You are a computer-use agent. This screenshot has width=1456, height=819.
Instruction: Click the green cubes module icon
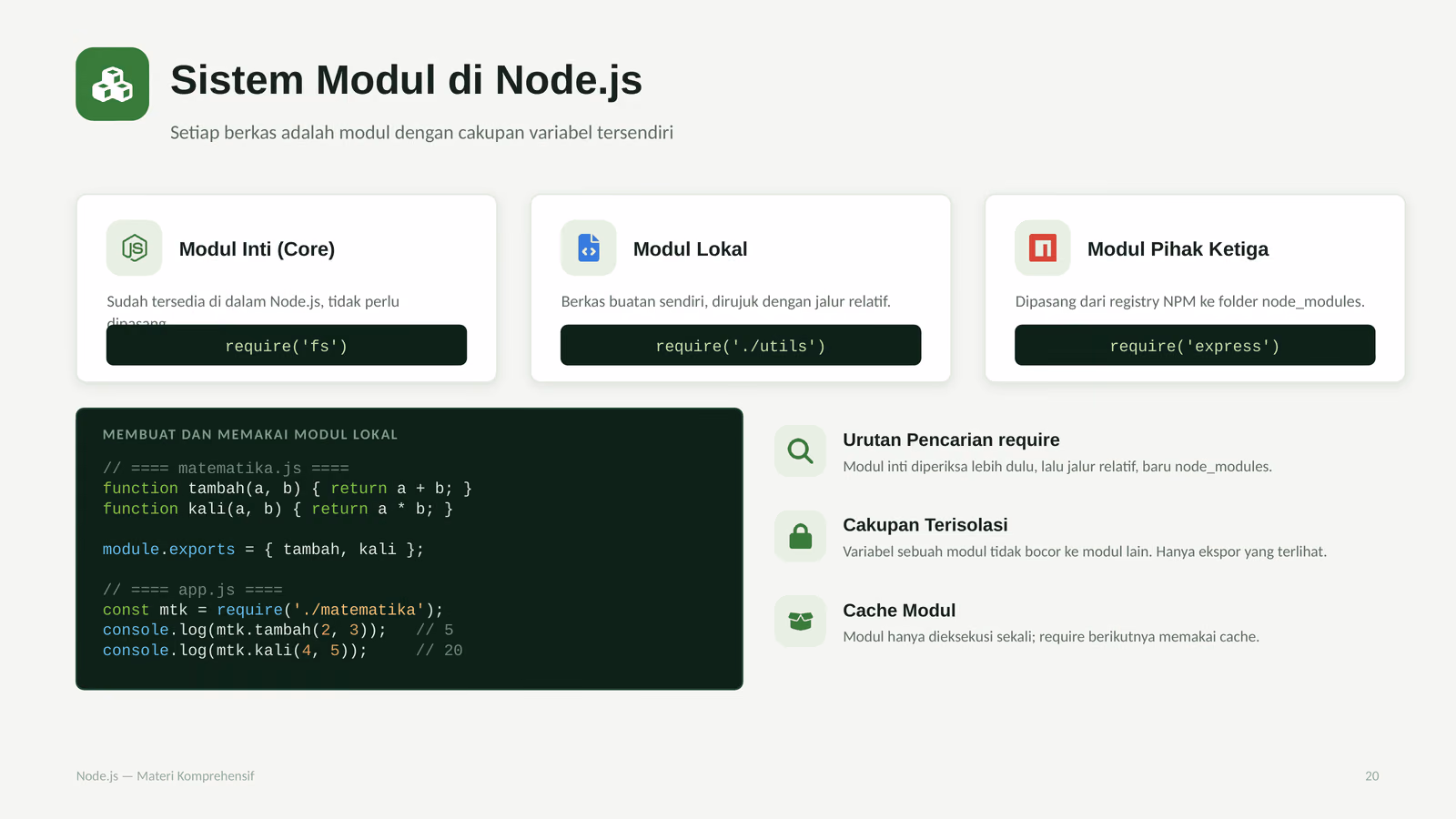click(x=113, y=84)
